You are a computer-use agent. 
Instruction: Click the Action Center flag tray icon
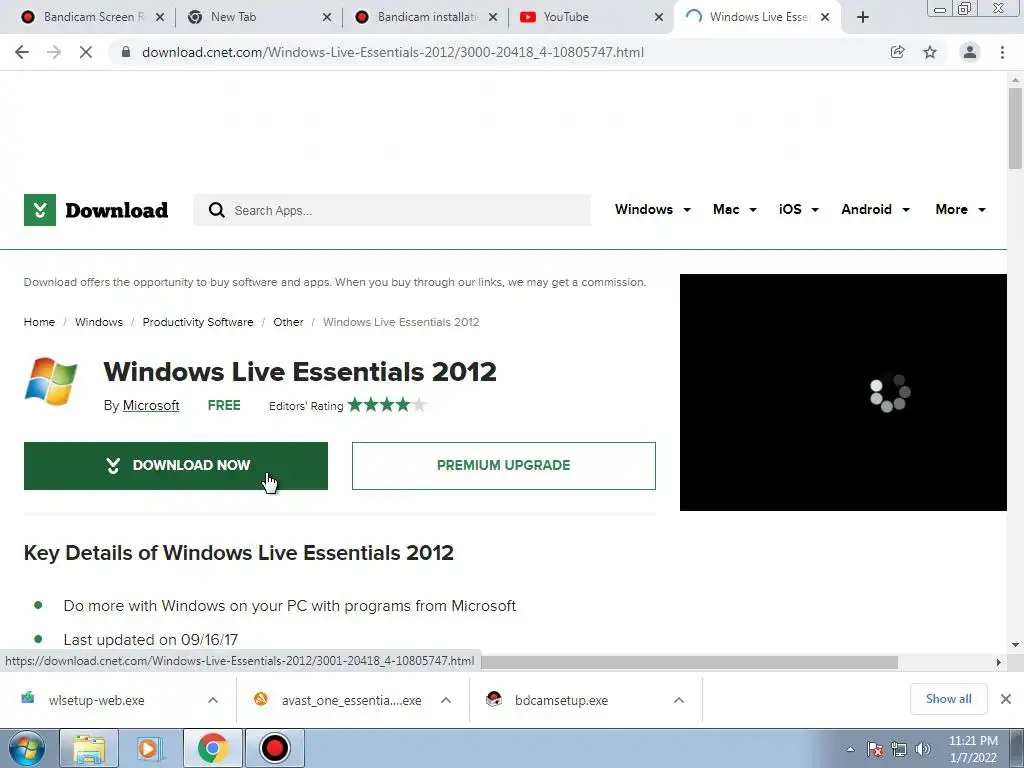coord(875,750)
